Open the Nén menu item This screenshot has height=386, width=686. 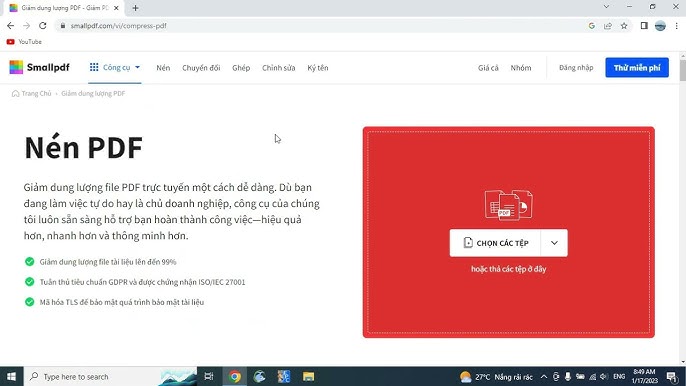point(163,68)
